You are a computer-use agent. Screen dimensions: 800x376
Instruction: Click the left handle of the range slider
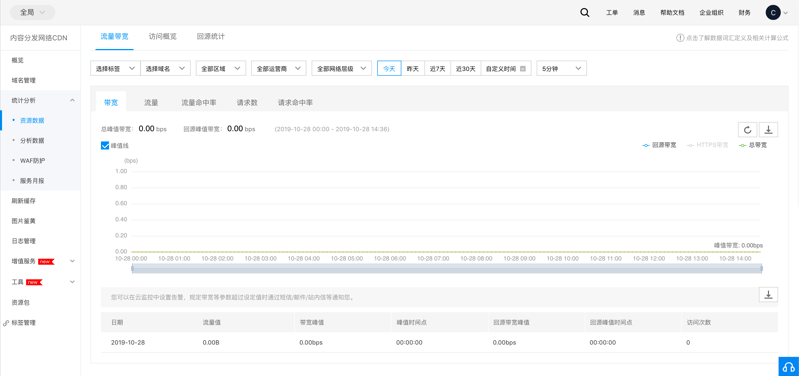[132, 268]
